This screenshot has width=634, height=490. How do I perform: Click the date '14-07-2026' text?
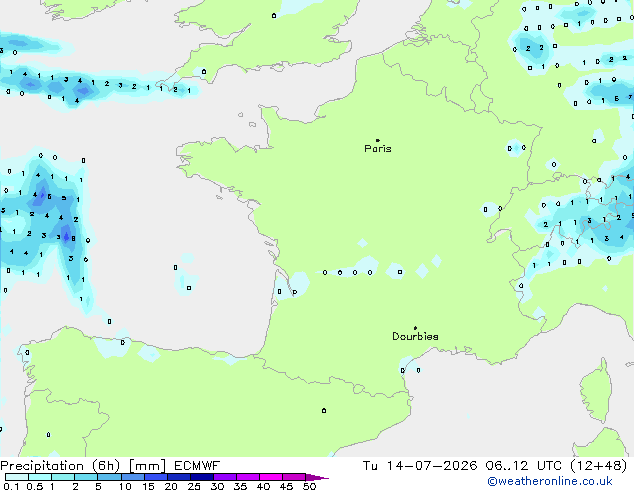click(431, 466)
